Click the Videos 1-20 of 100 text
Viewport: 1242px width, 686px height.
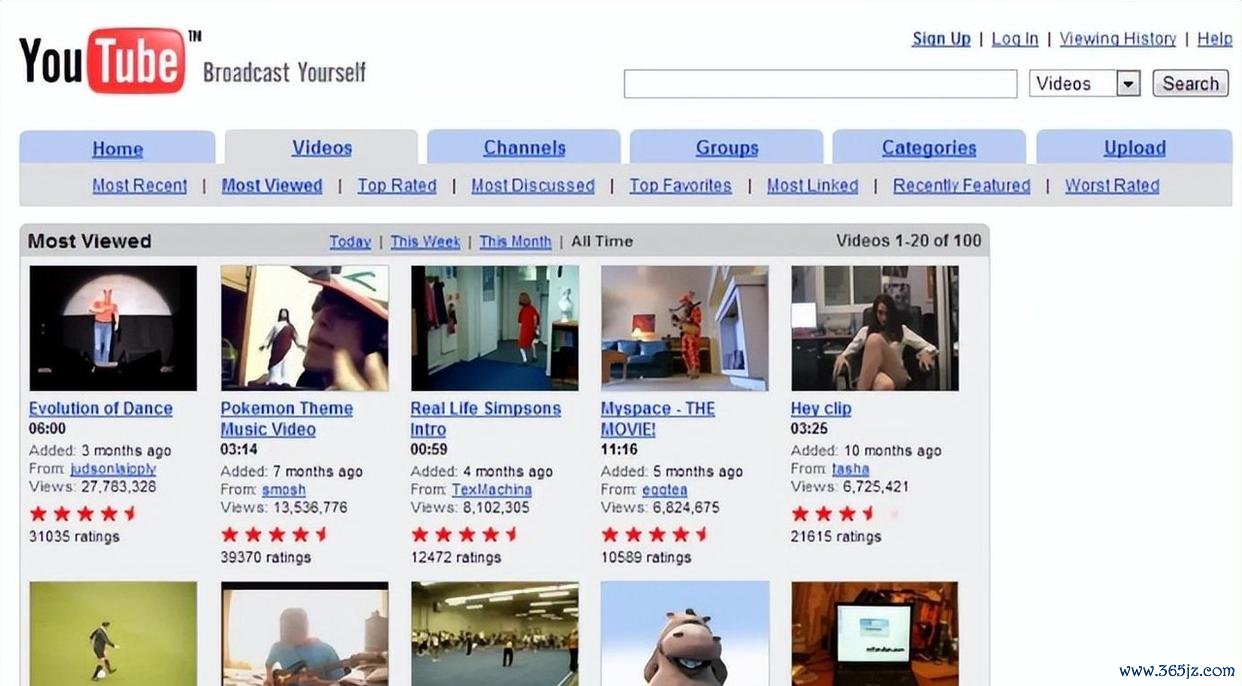909,240
